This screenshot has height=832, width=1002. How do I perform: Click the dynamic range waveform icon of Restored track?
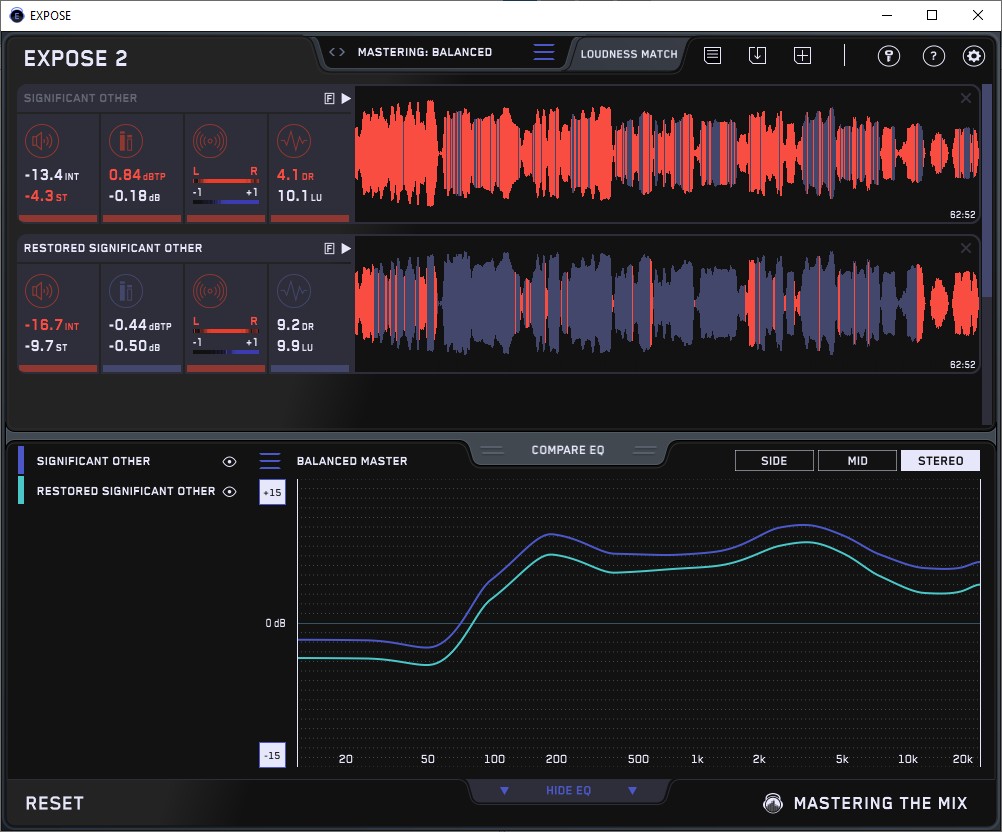tap(292, 290)
